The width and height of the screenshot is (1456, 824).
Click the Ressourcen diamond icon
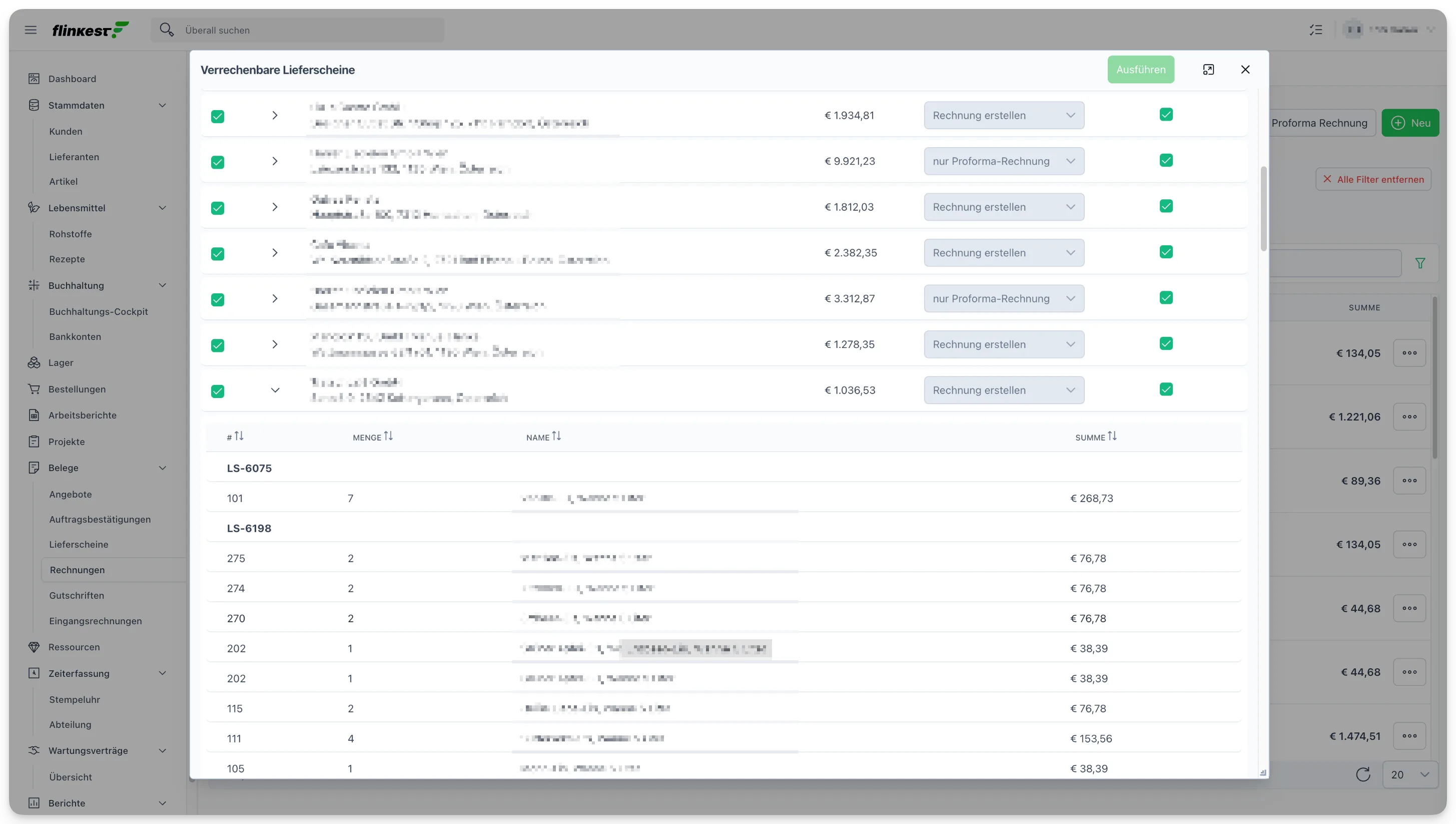tap(34, 647)
